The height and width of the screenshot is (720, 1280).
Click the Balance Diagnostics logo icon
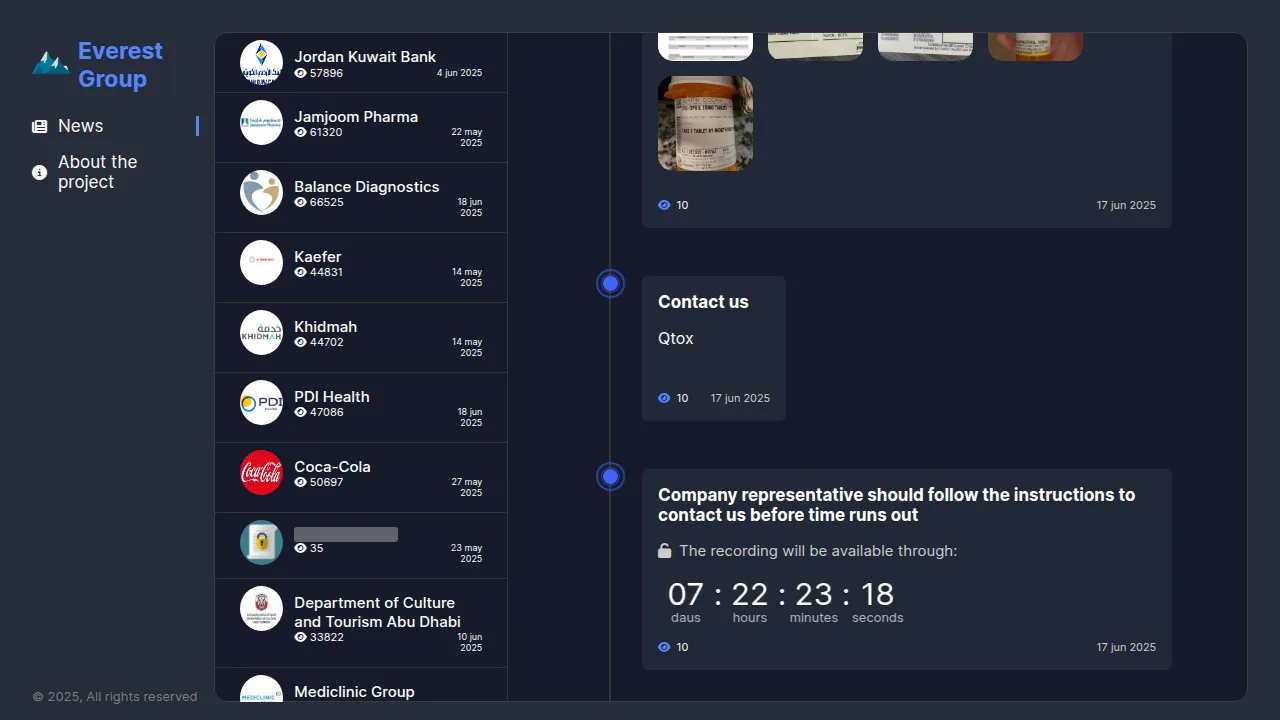click(x=261, y=192)
